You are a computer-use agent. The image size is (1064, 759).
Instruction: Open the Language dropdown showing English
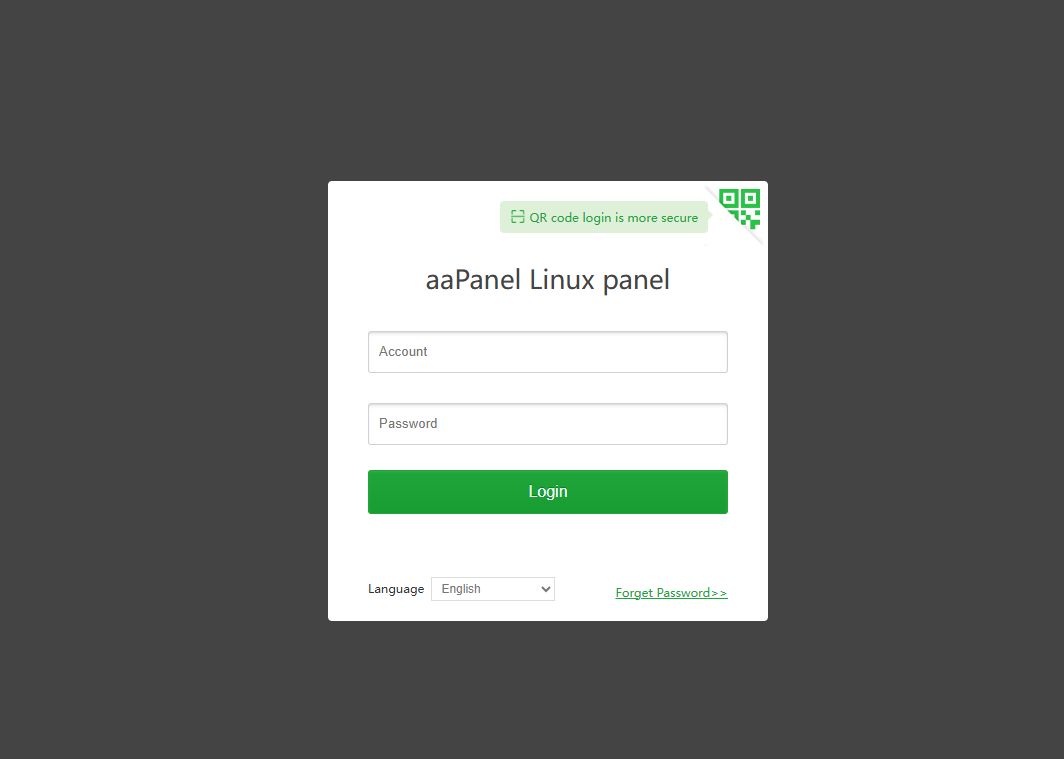click(x=493, y=589)
